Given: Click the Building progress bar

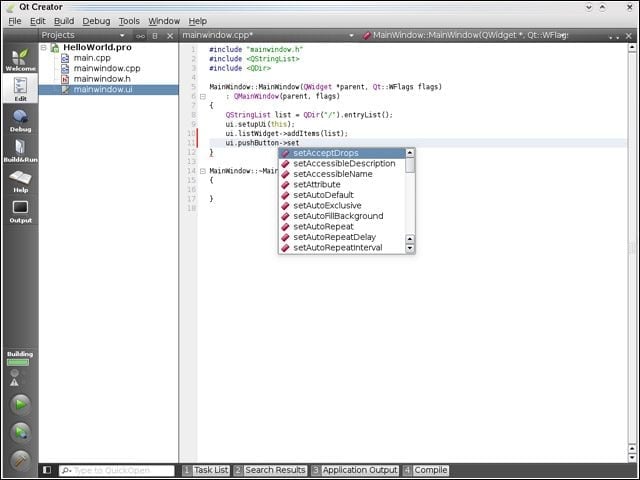Looking at the screenshot, I should tap(18, 362).
